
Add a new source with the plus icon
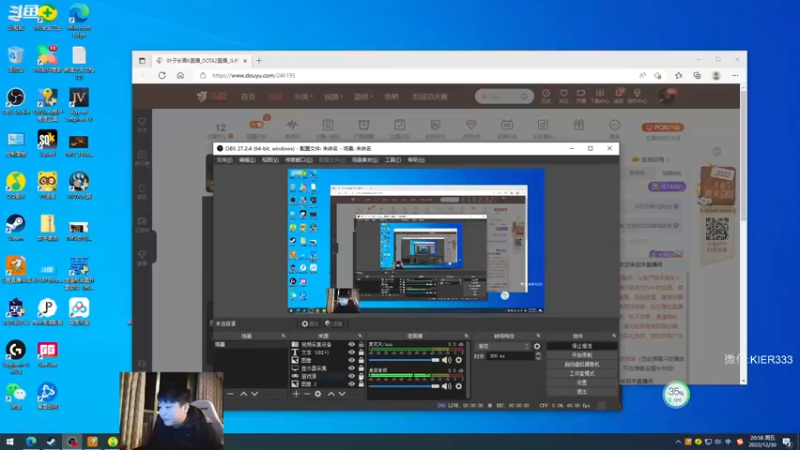(296, 394)
